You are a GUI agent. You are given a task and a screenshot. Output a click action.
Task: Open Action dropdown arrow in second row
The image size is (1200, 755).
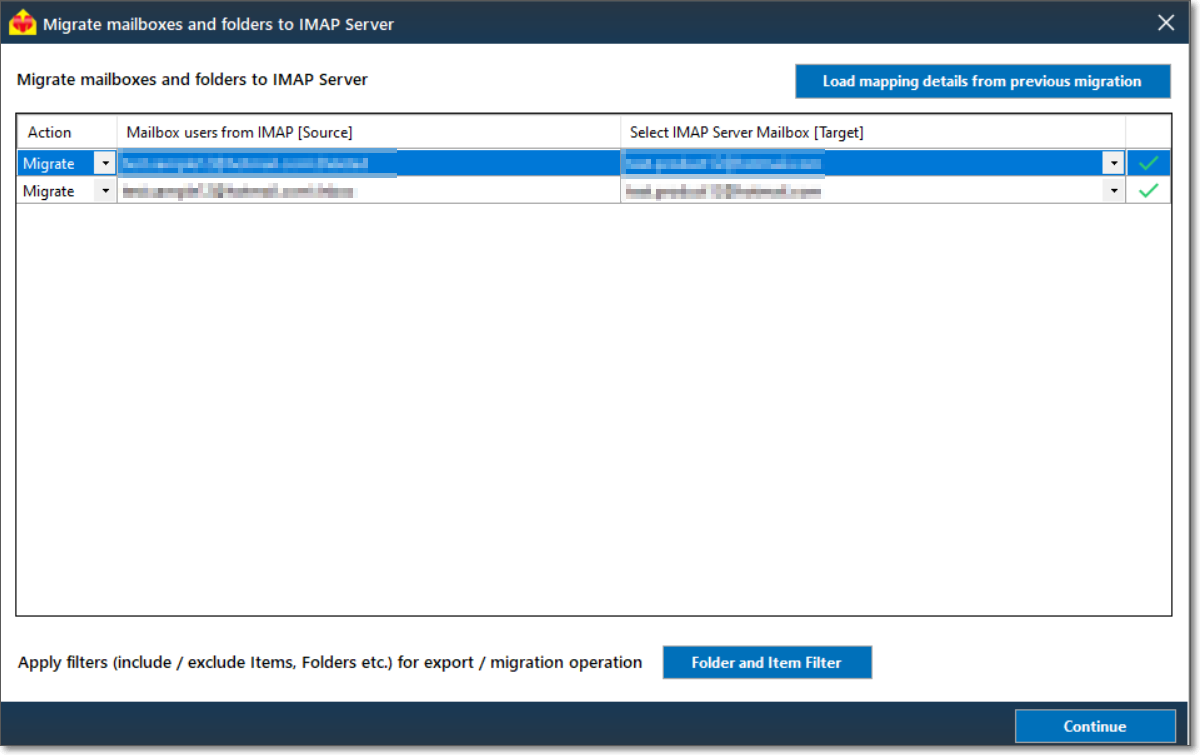[105, 191]
